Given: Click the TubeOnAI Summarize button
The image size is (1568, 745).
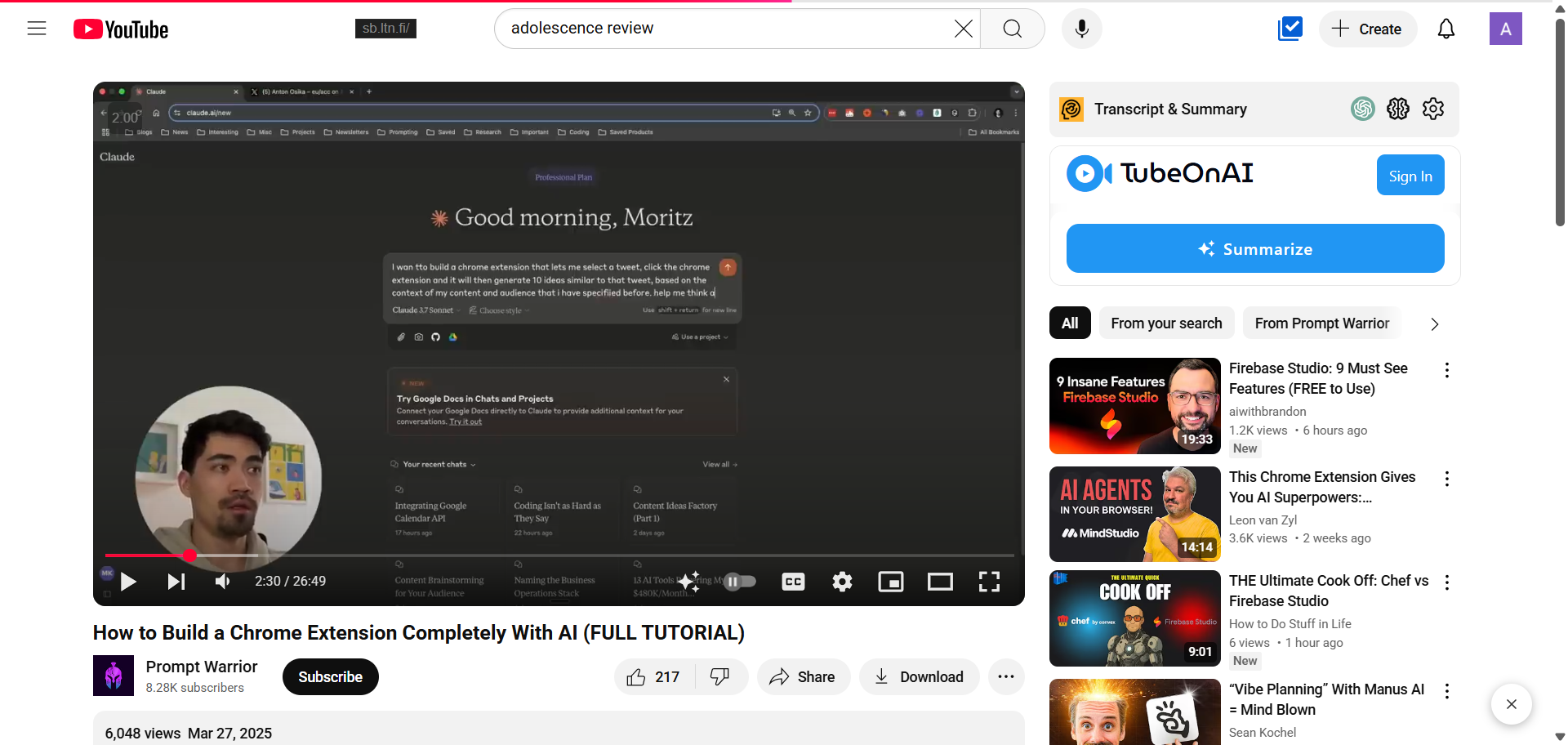Looking at the screenshot, I should [x=1255, y=248].
